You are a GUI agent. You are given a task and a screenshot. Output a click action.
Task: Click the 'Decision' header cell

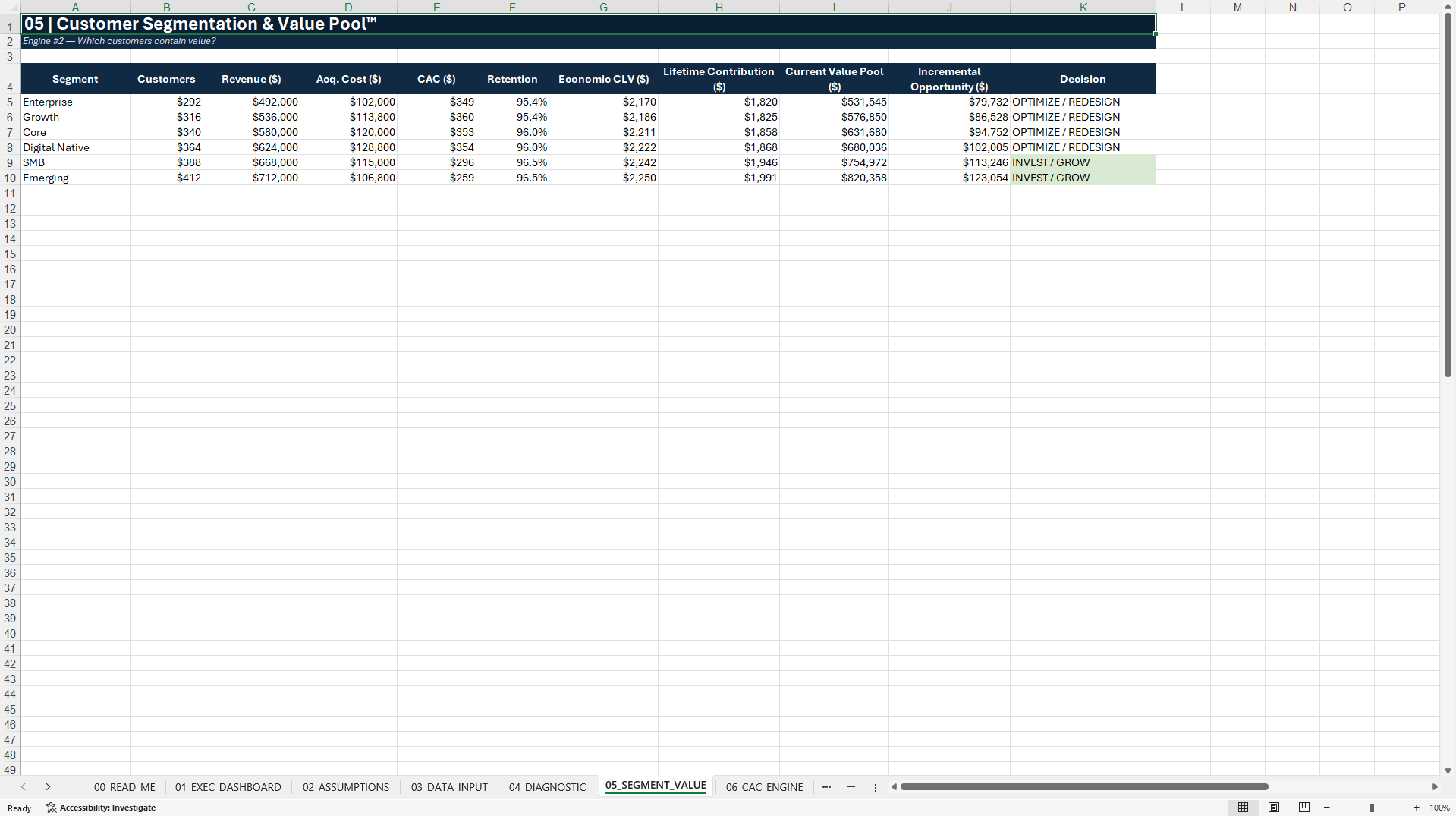tap(1083, 79)
